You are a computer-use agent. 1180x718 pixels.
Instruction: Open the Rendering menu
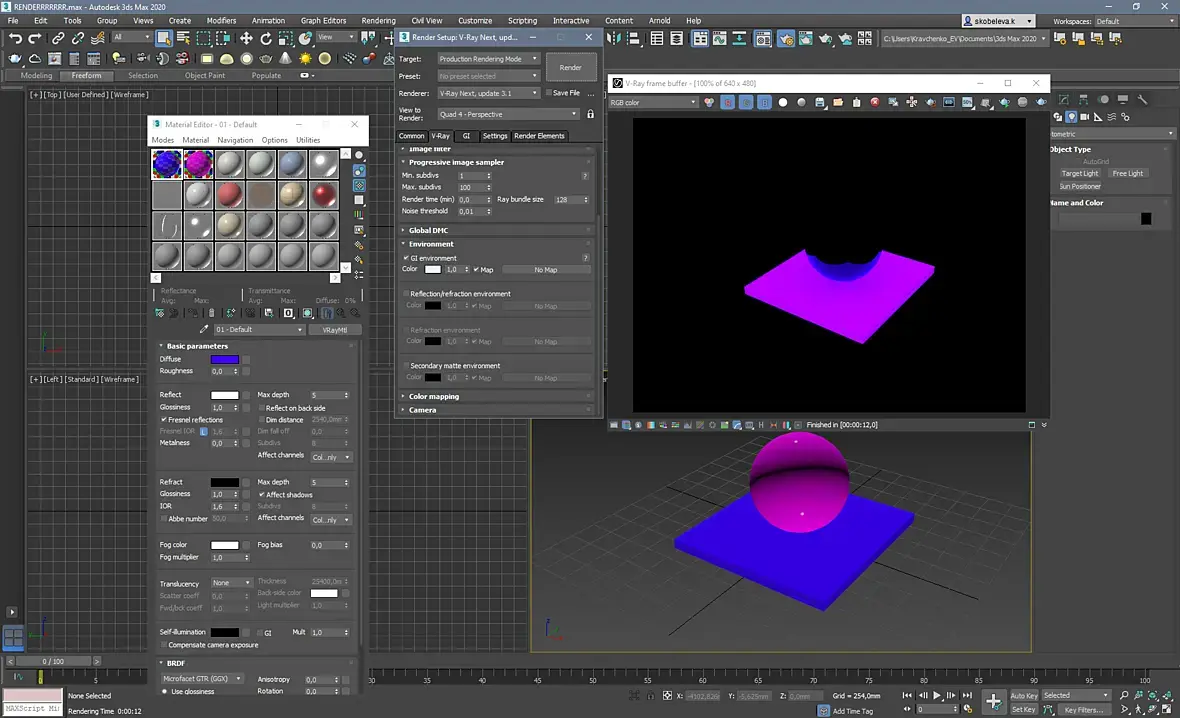pos(378,20)
